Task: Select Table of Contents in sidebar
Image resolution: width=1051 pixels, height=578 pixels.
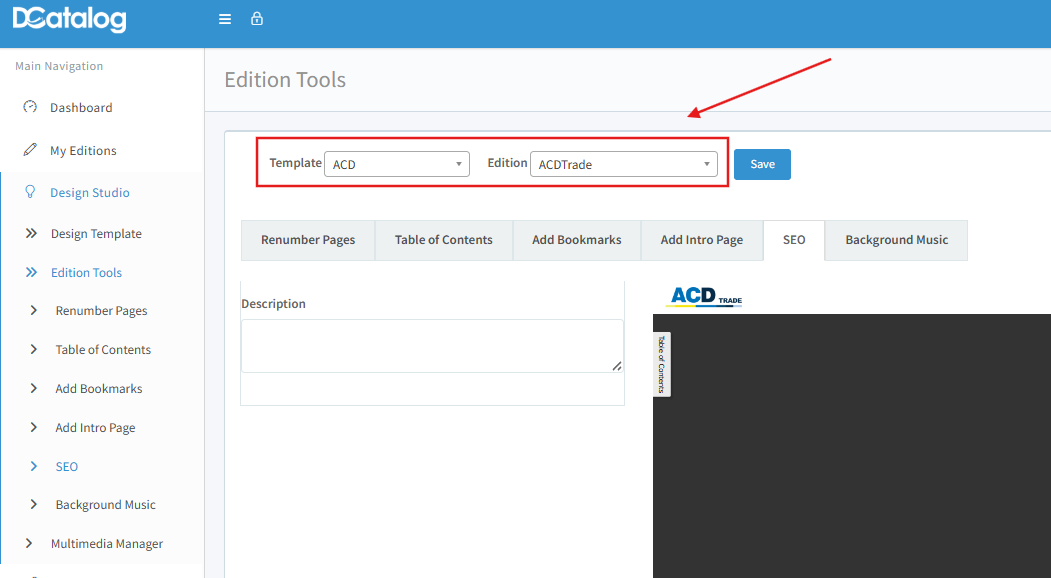Action: [x=103, y=350]
